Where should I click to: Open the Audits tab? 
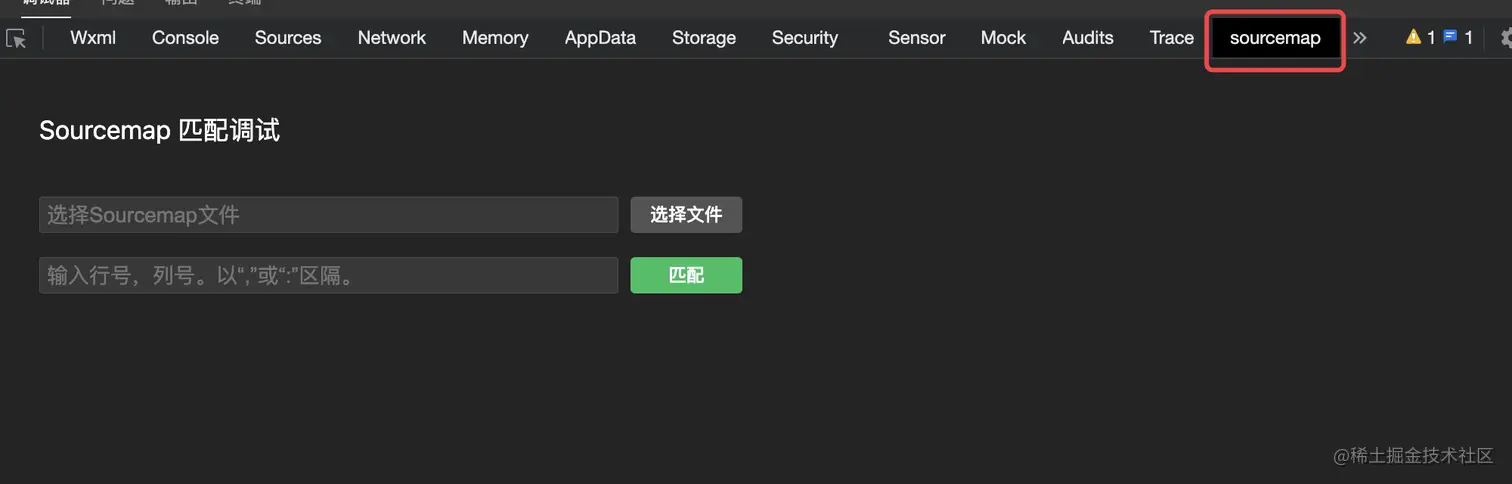point(1088,38)
